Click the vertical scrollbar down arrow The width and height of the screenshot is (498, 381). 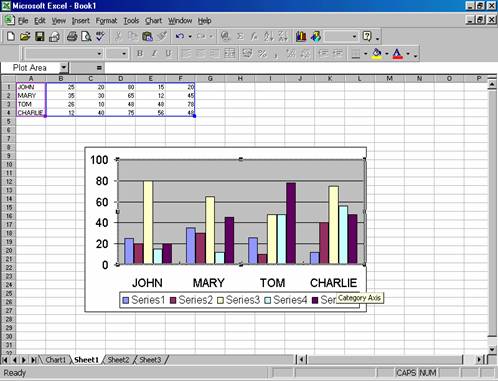(x=492, y=349)
